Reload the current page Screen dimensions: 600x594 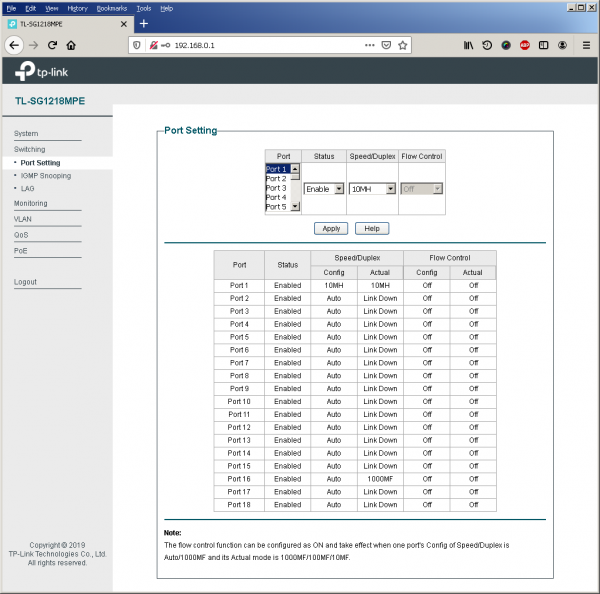pos(52,45)
